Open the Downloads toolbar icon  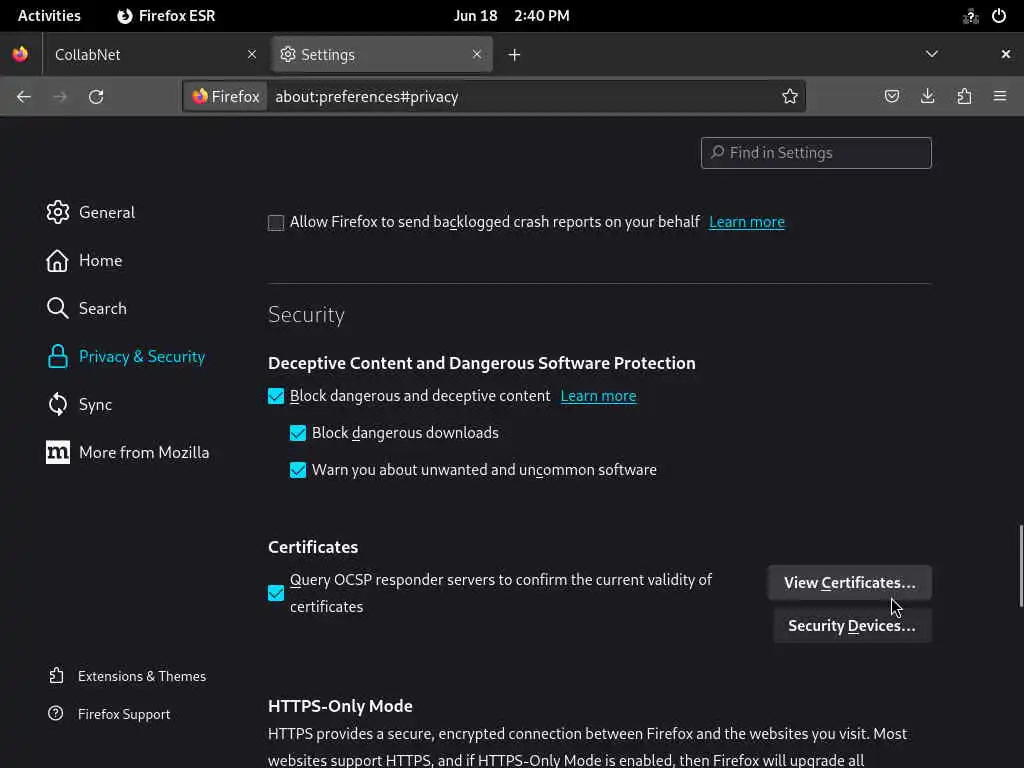coord(928,97)
